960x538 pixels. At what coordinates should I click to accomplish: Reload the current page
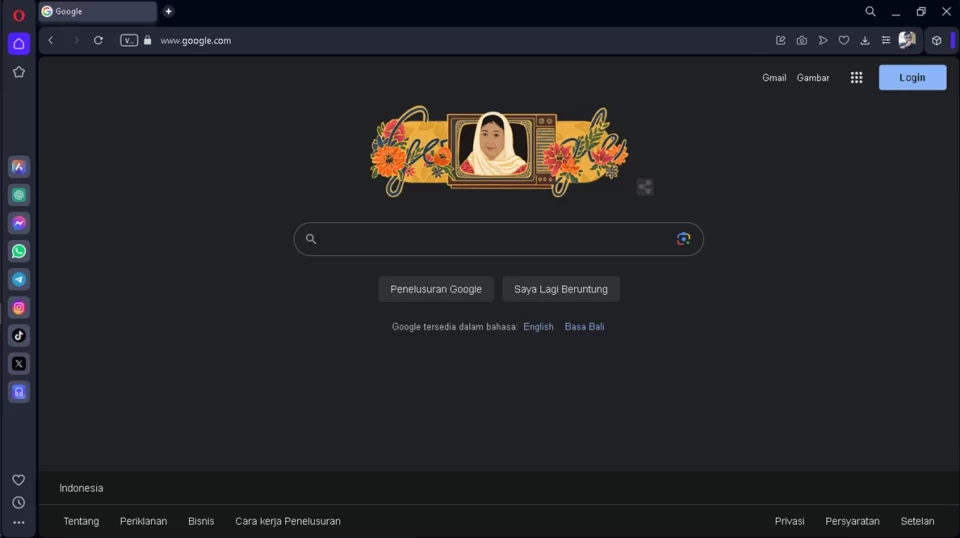click(98, 40)
